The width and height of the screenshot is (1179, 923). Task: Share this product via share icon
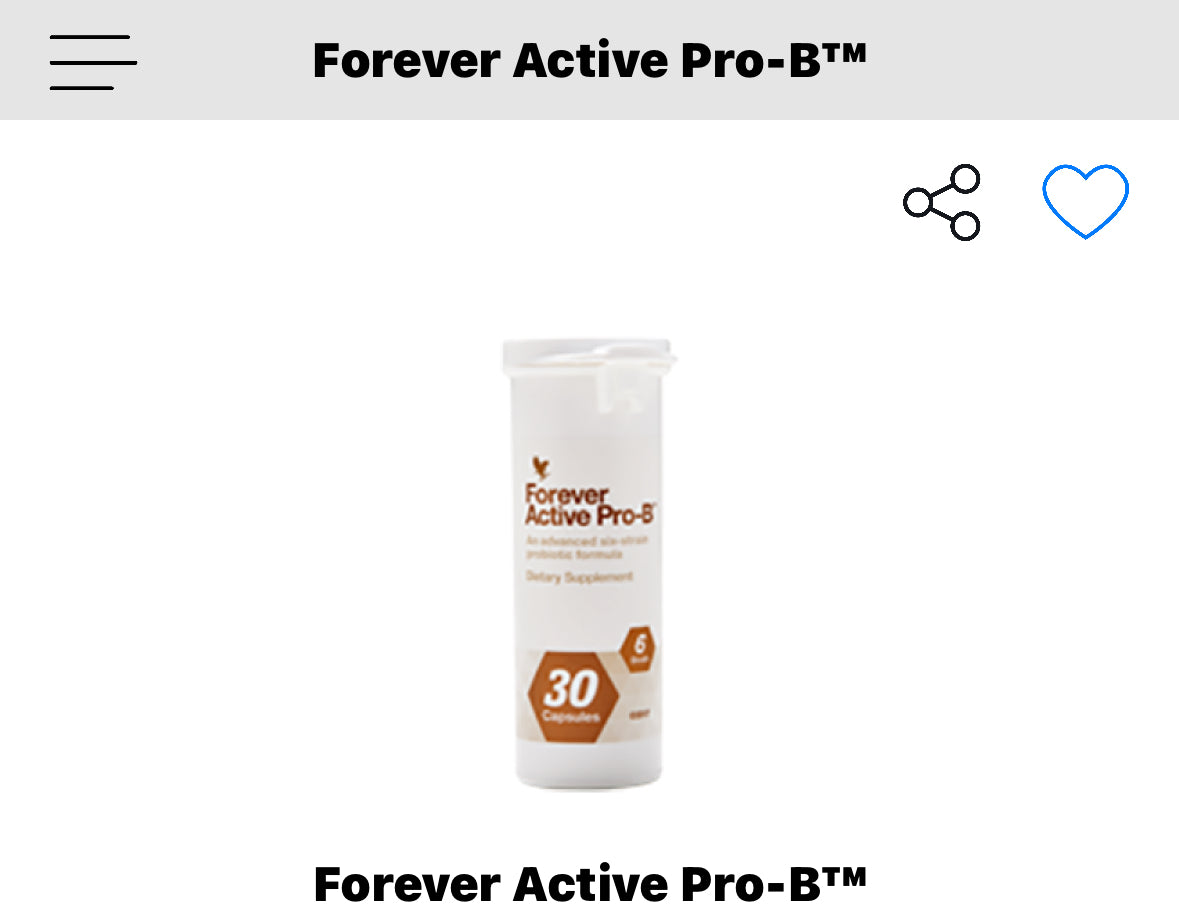click(942, 202)
